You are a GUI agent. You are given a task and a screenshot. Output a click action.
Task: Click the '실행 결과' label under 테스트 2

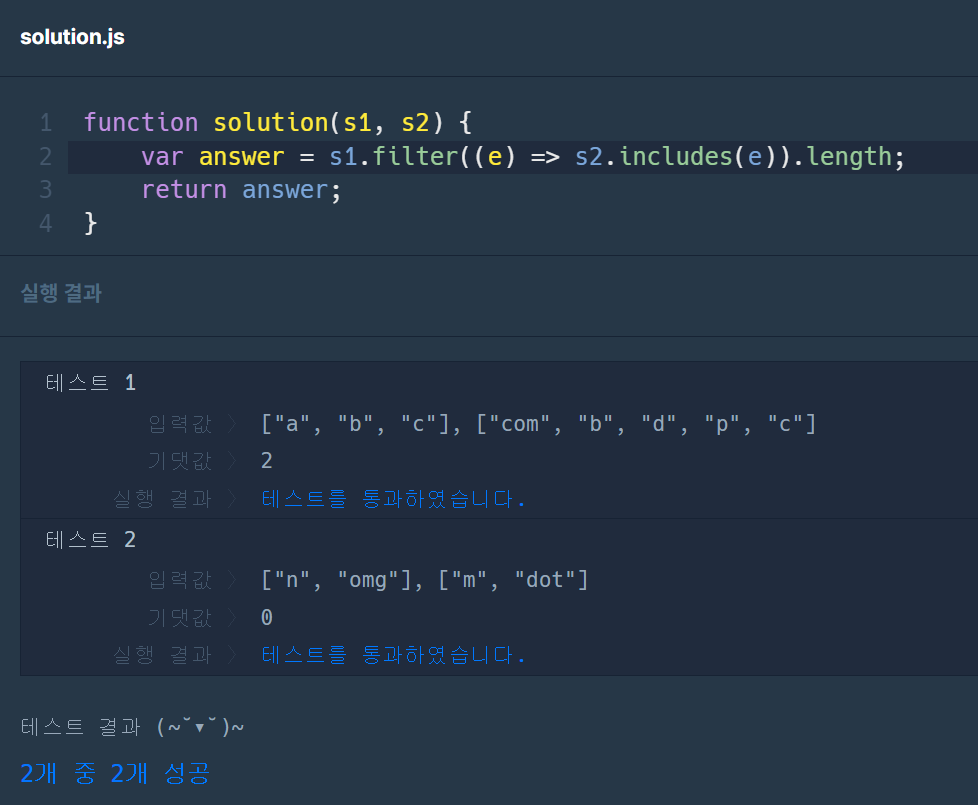tap(162, 655)
